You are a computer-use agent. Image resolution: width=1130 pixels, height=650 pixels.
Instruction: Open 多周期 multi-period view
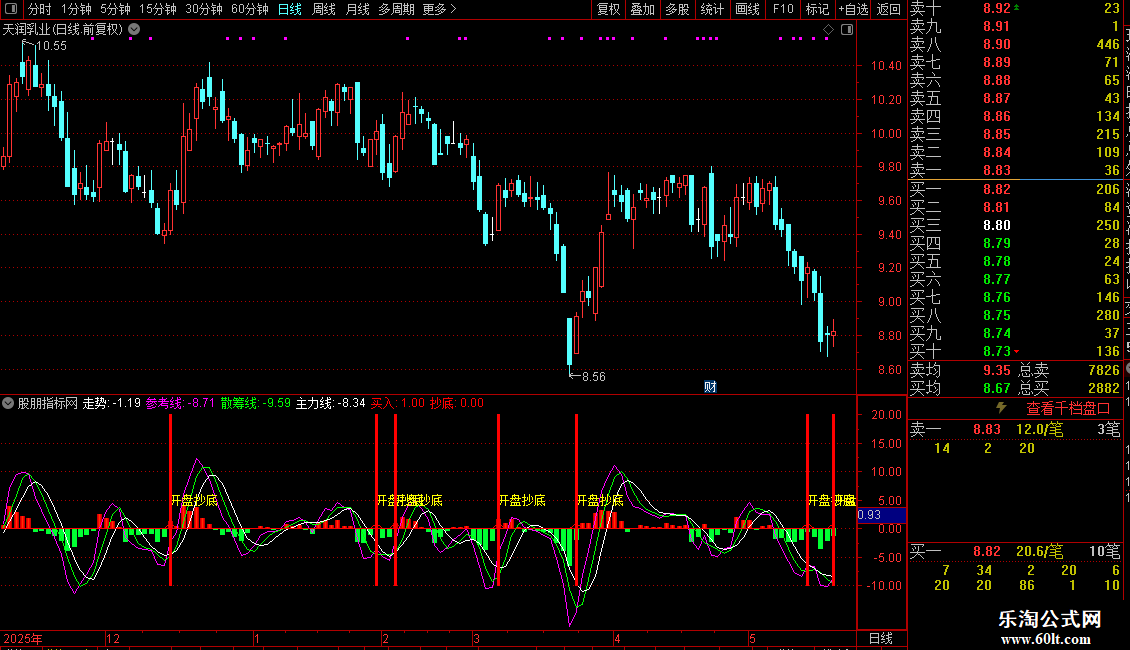[x=396, y=9]
